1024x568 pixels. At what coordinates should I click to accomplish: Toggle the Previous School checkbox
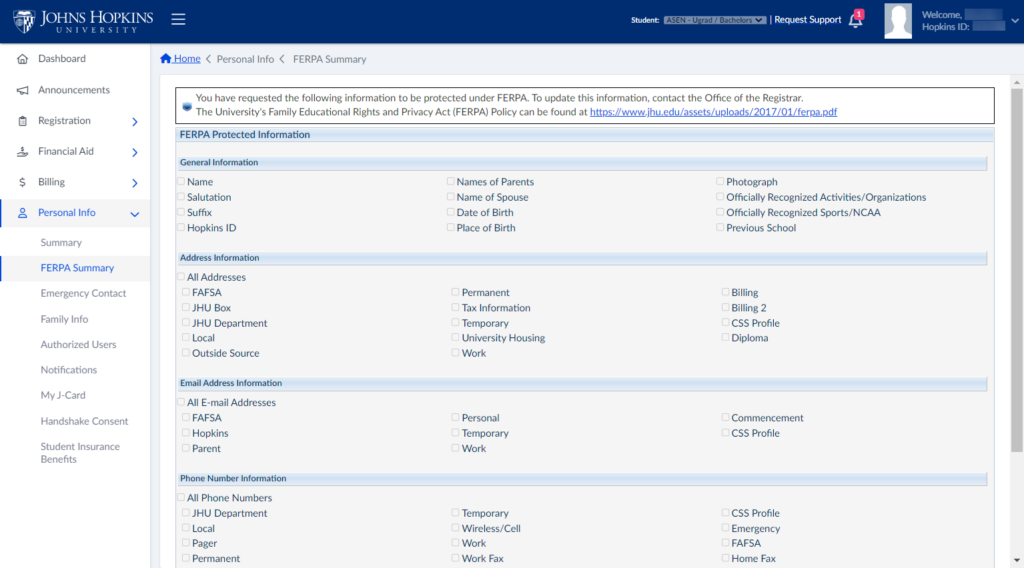point(720,227)
